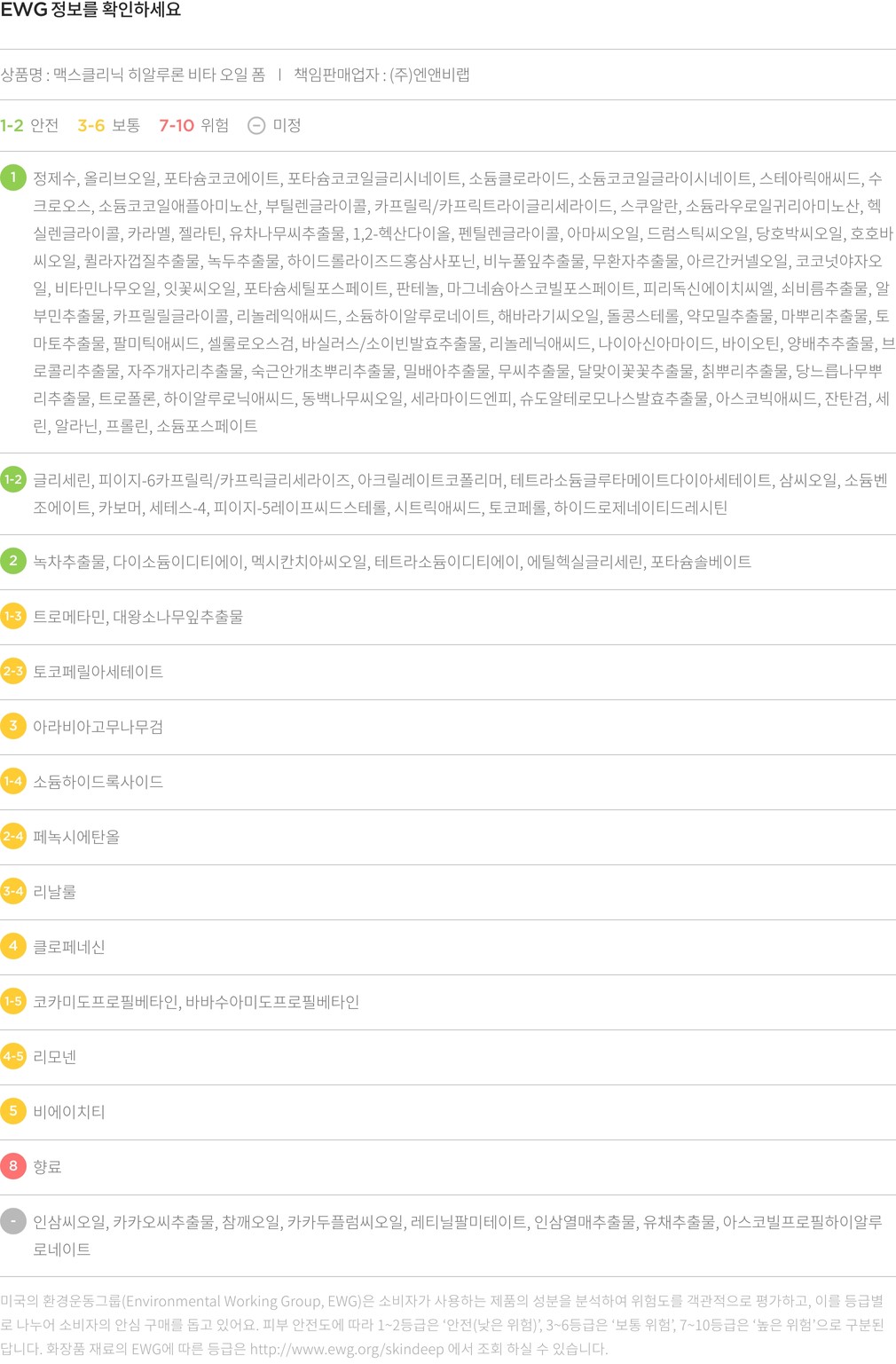Click the yellow 2-3 badge beside 토코페릴아세테이트
The image size is (896, 1364).
coord(13,671)
